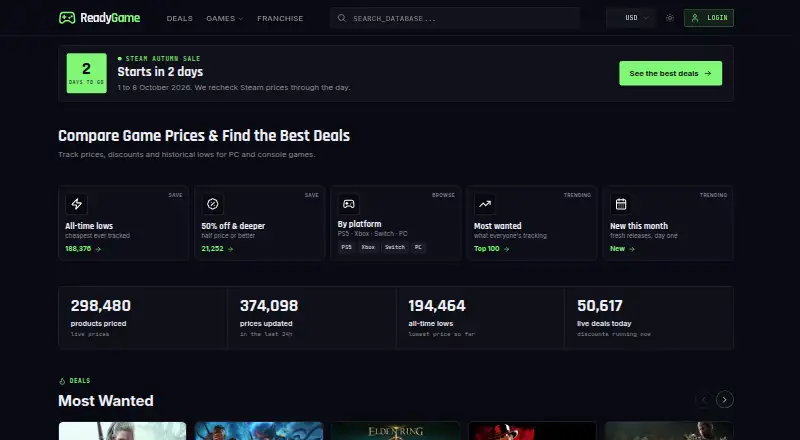Click the user icon in Login button
The height and width of the screenshot is (440, 800).
pyautogui.click(x=695, y=18)
